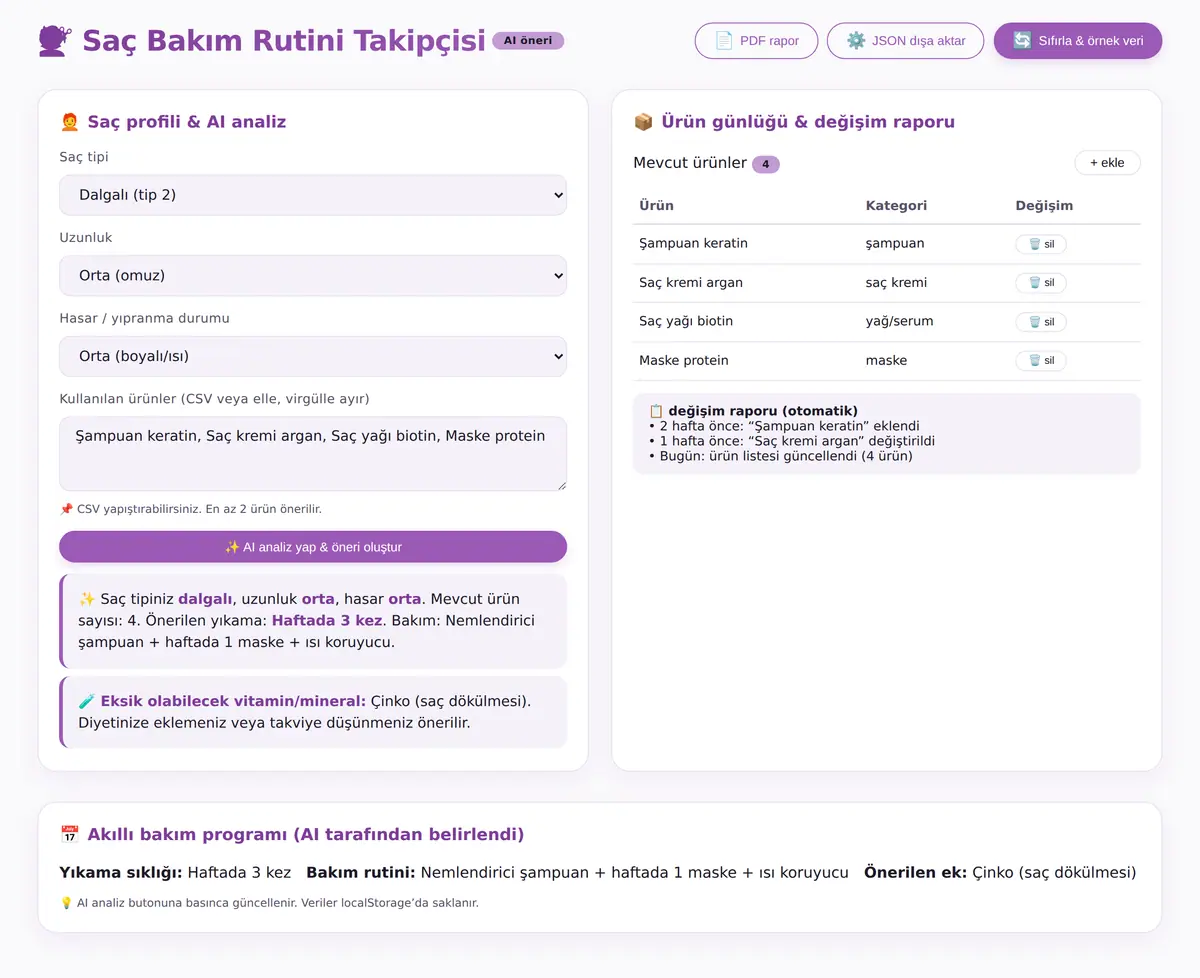Click the "1 hafta önce" report entry

point(792,441)
